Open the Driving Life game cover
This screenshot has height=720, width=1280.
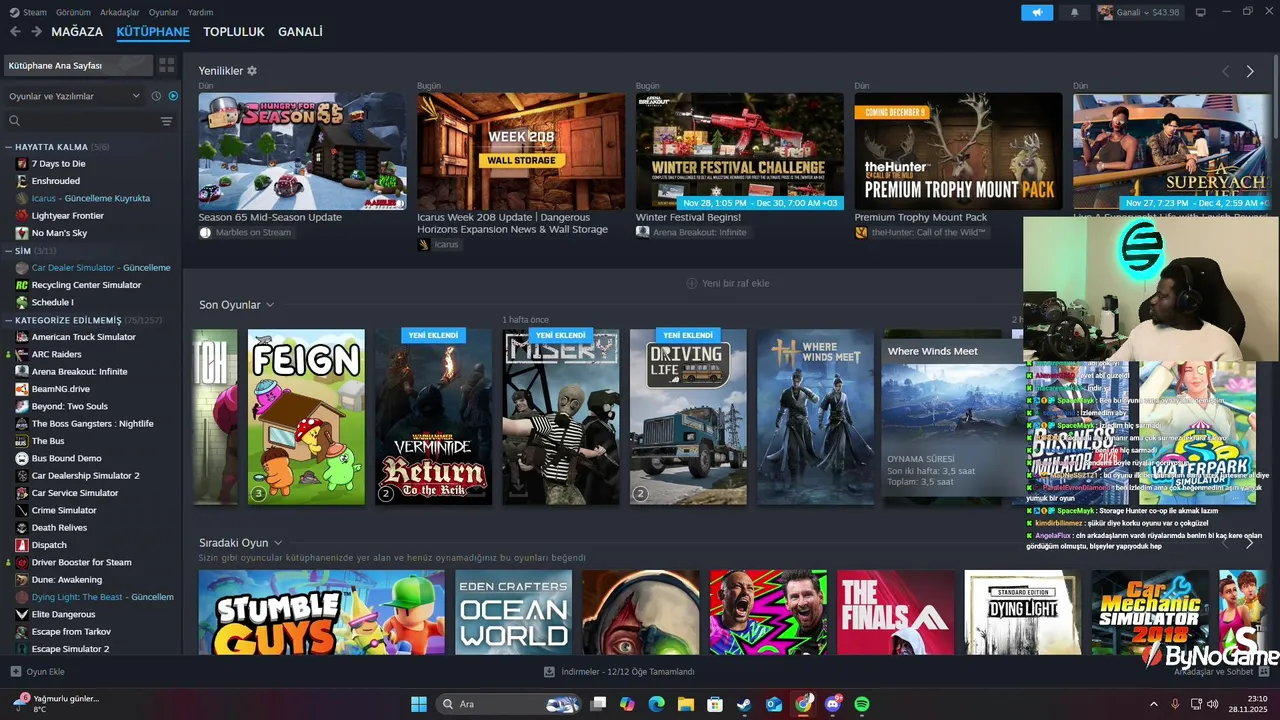click(688, 417)
